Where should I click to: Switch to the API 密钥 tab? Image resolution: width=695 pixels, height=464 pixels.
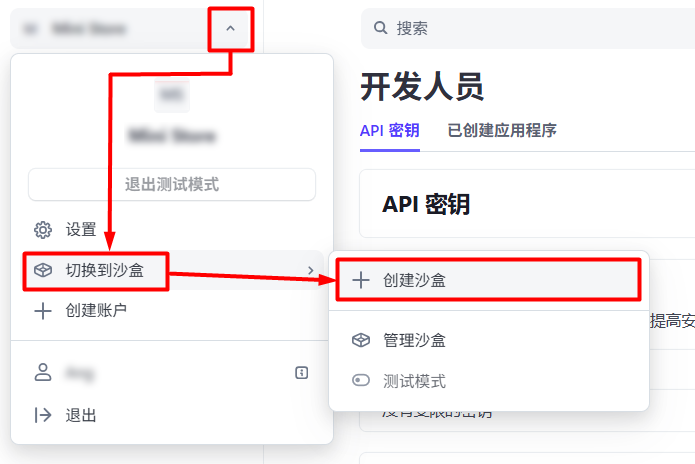(x=389, y=130)
